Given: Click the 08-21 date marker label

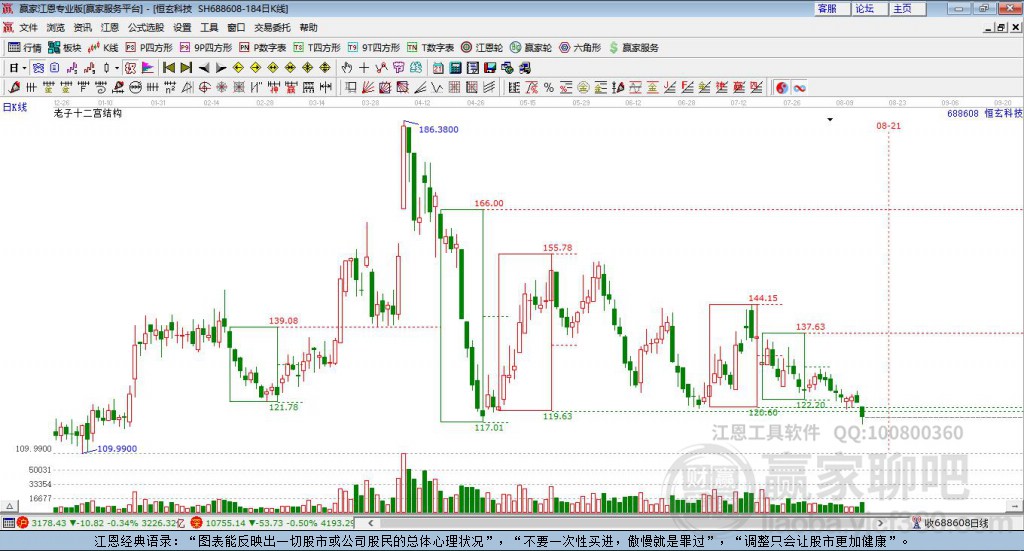Looking at the screenshot, I should pos(888,125).
